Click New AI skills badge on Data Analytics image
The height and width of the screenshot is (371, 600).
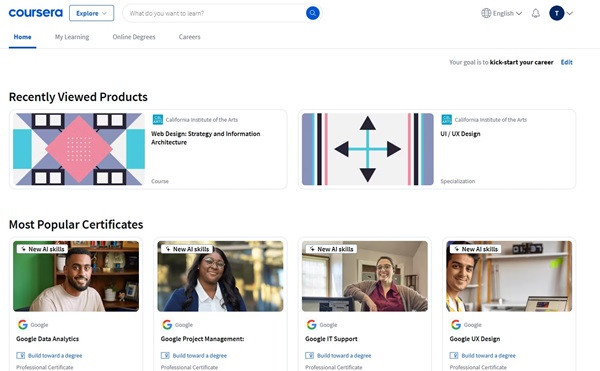click(x=42, y=249)
